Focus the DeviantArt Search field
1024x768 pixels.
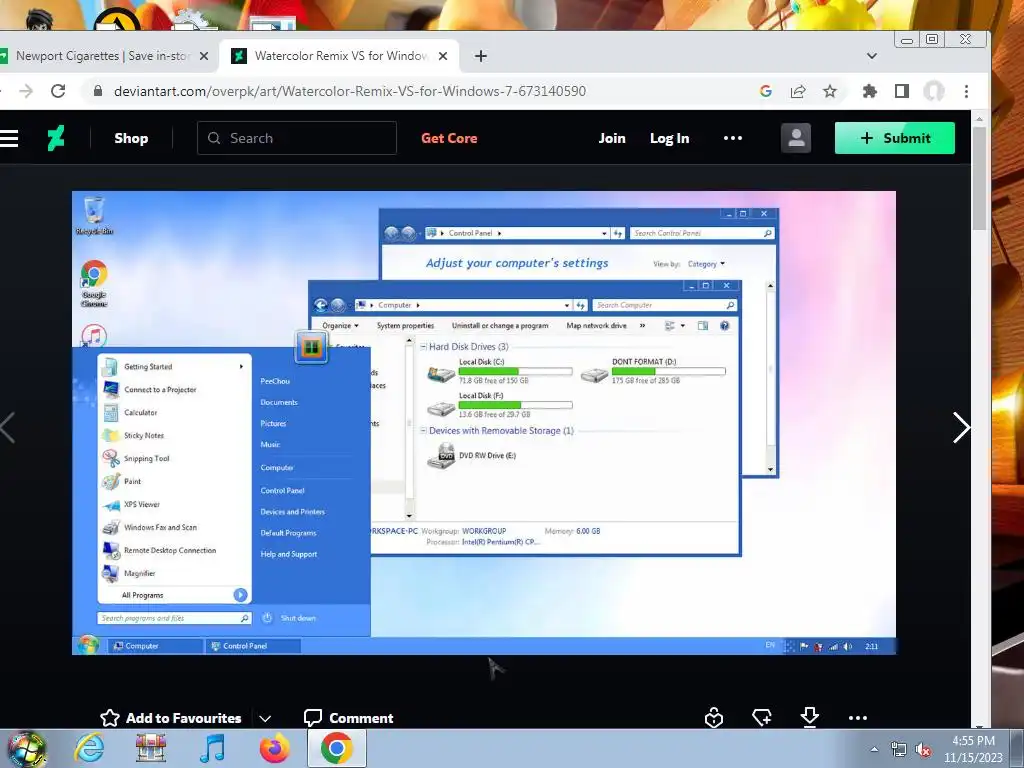[297, 138]
